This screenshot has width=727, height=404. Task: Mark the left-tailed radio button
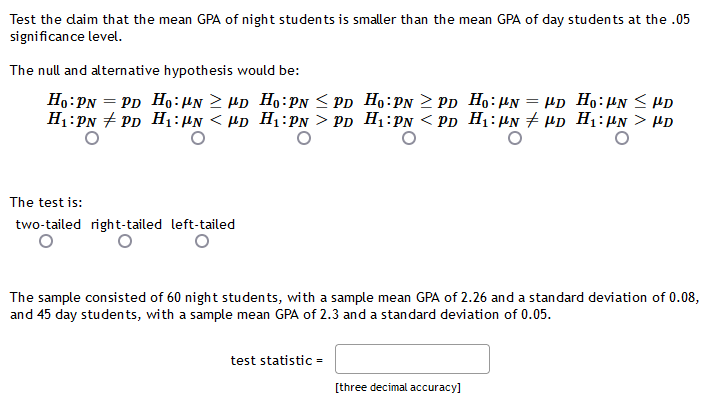coord(202,242)
